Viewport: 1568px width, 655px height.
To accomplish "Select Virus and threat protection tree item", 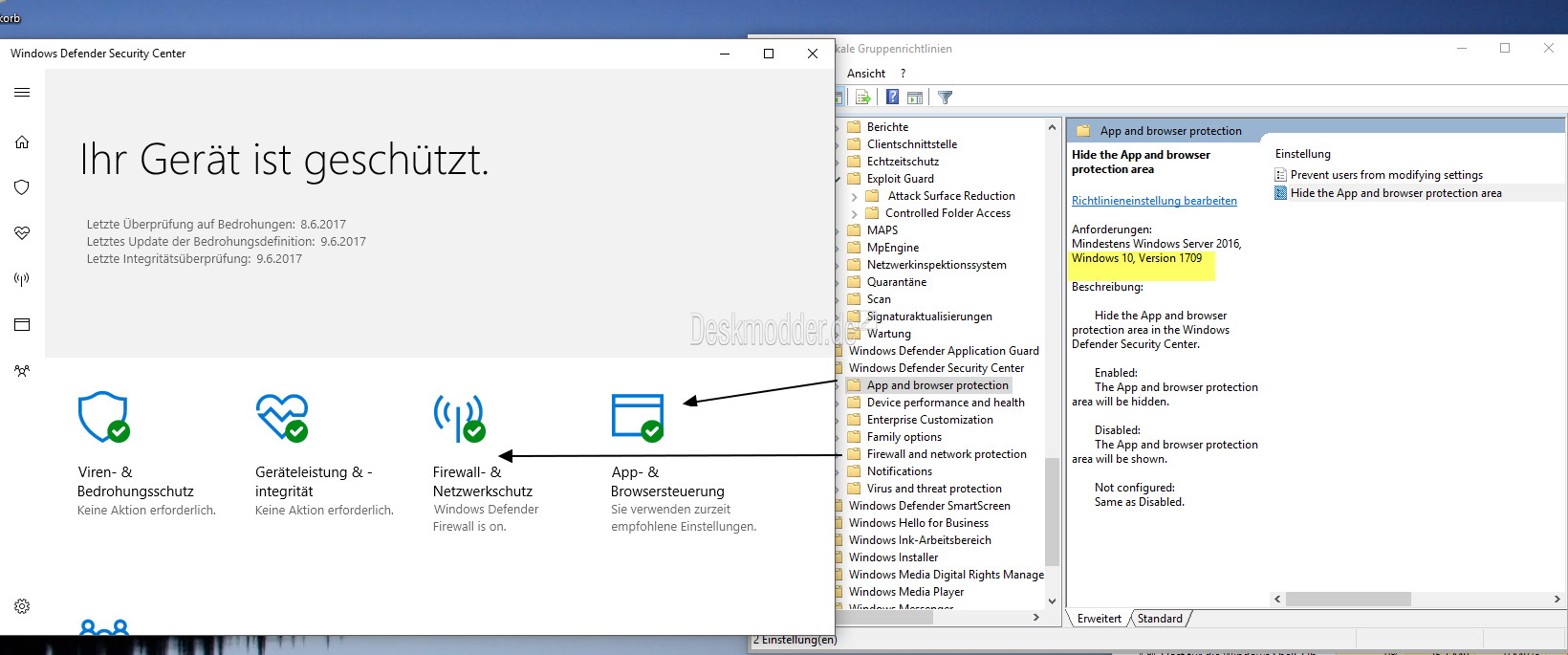I will tap(934, 489).
